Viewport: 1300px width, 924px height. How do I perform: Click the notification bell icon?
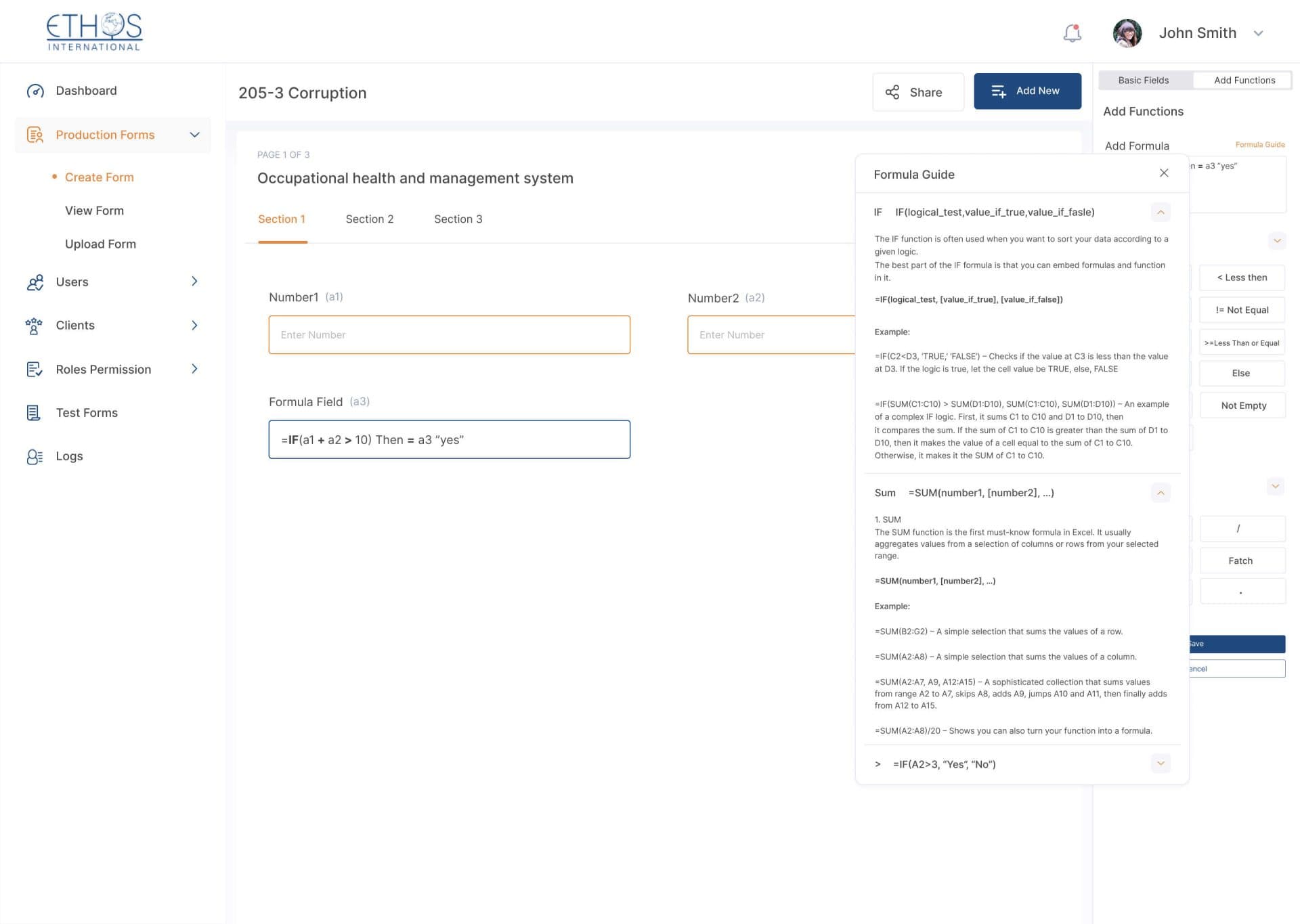coord(1072,33)
